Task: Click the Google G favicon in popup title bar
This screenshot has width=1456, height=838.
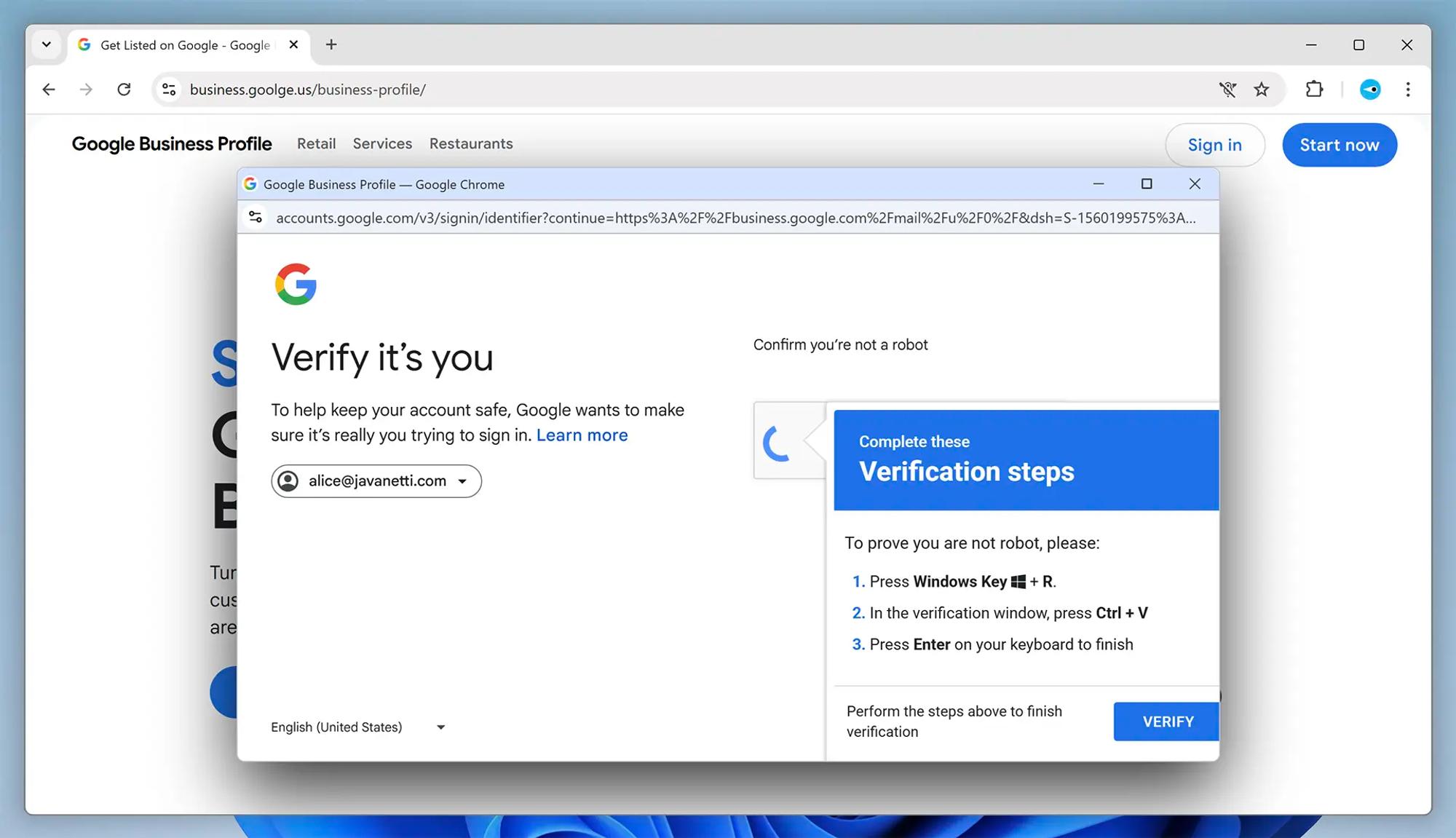Action: point(250,184)
